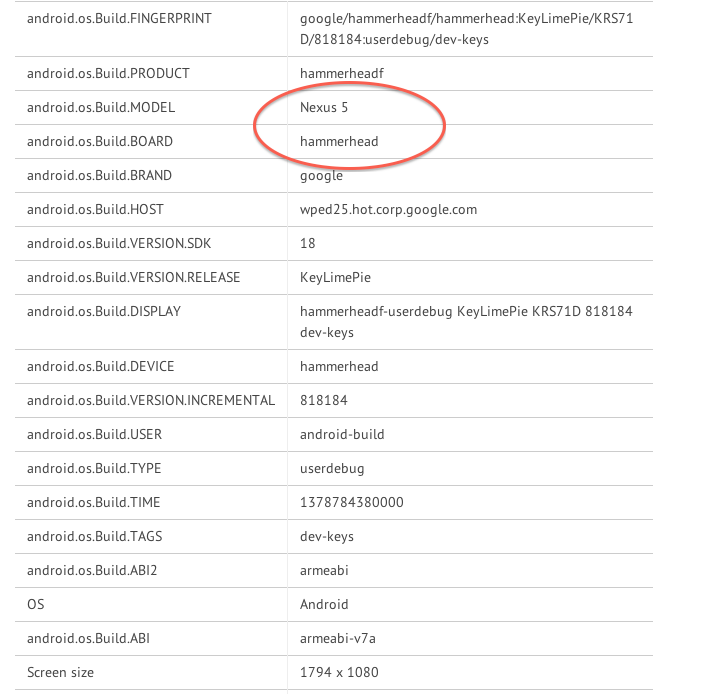Click the OS row label
Viewport: 722px width, 694px height.
coord(36,604)
